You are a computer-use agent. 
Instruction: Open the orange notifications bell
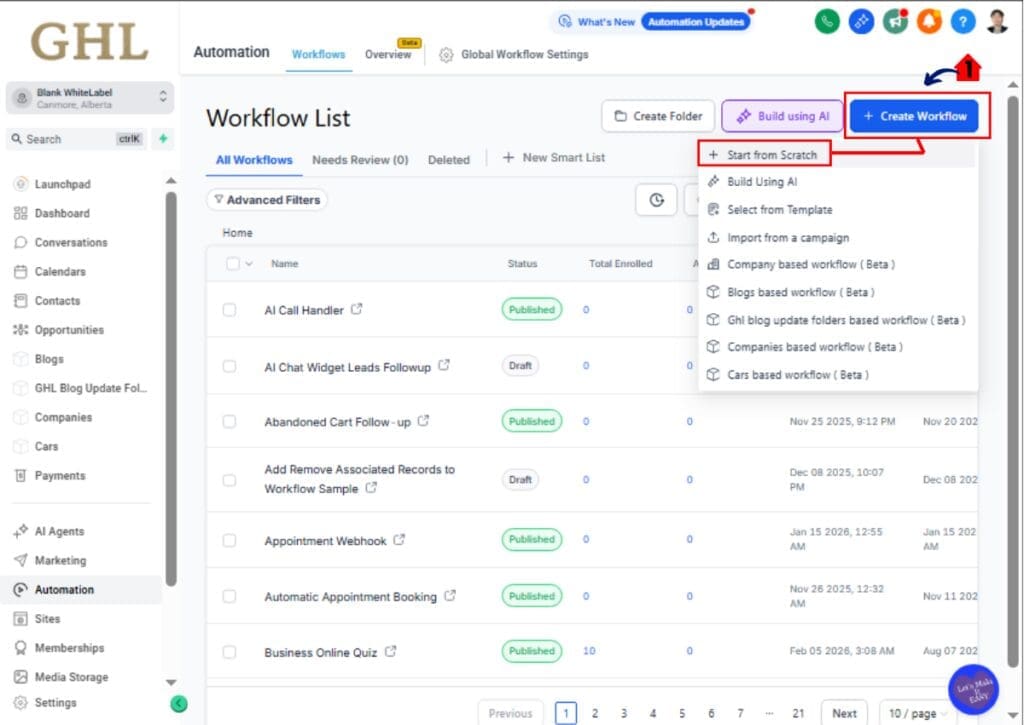coord(929,22)
